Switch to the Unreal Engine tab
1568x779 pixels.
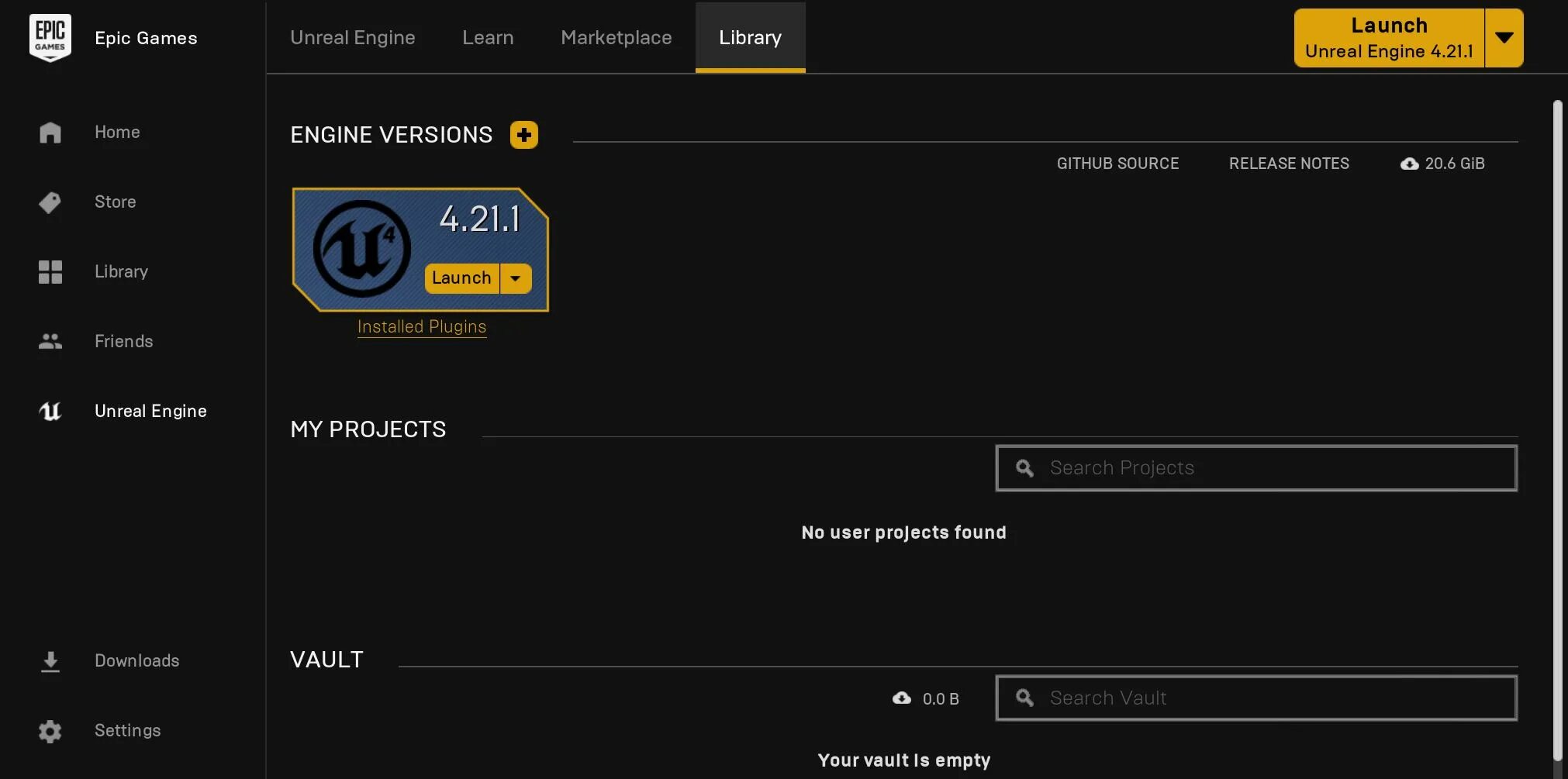[353, 37]
